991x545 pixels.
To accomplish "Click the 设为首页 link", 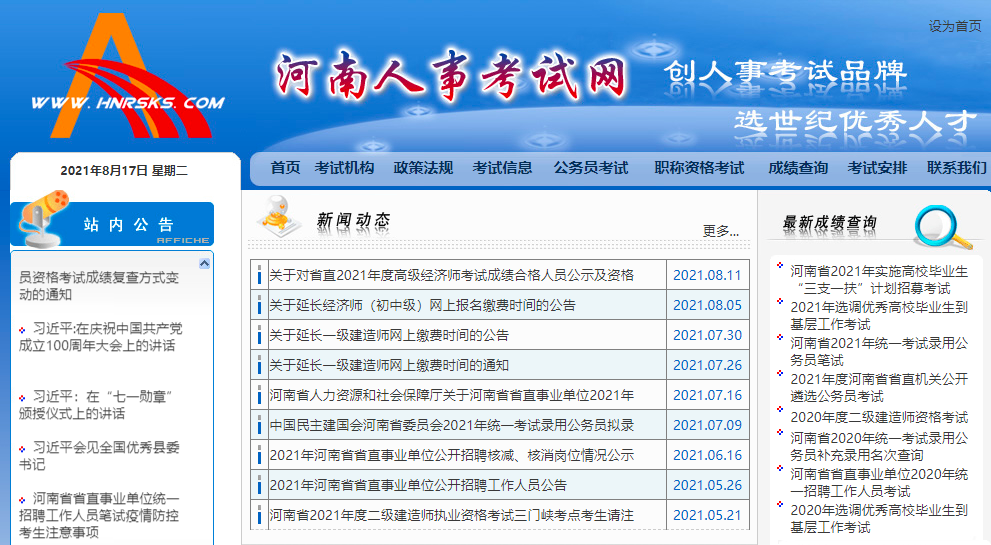I will [x=954, y=27].
